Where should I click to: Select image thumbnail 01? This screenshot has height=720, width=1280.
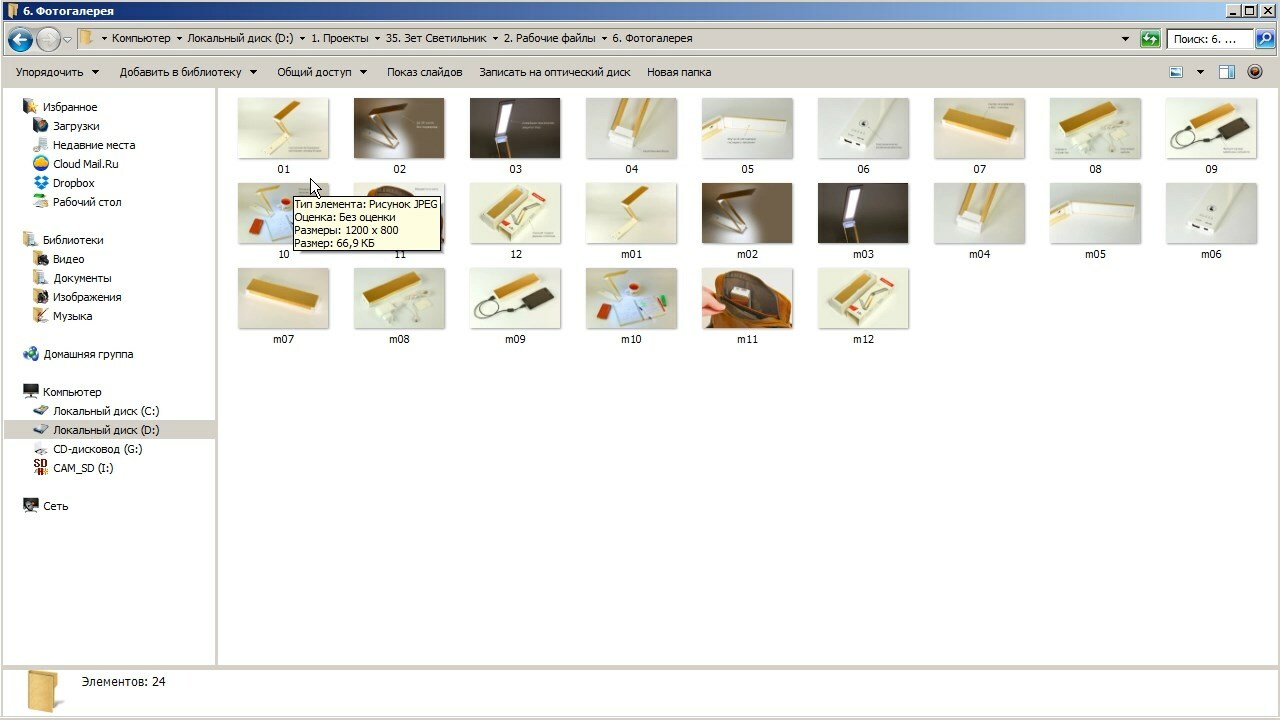click(x=283, y=128)
